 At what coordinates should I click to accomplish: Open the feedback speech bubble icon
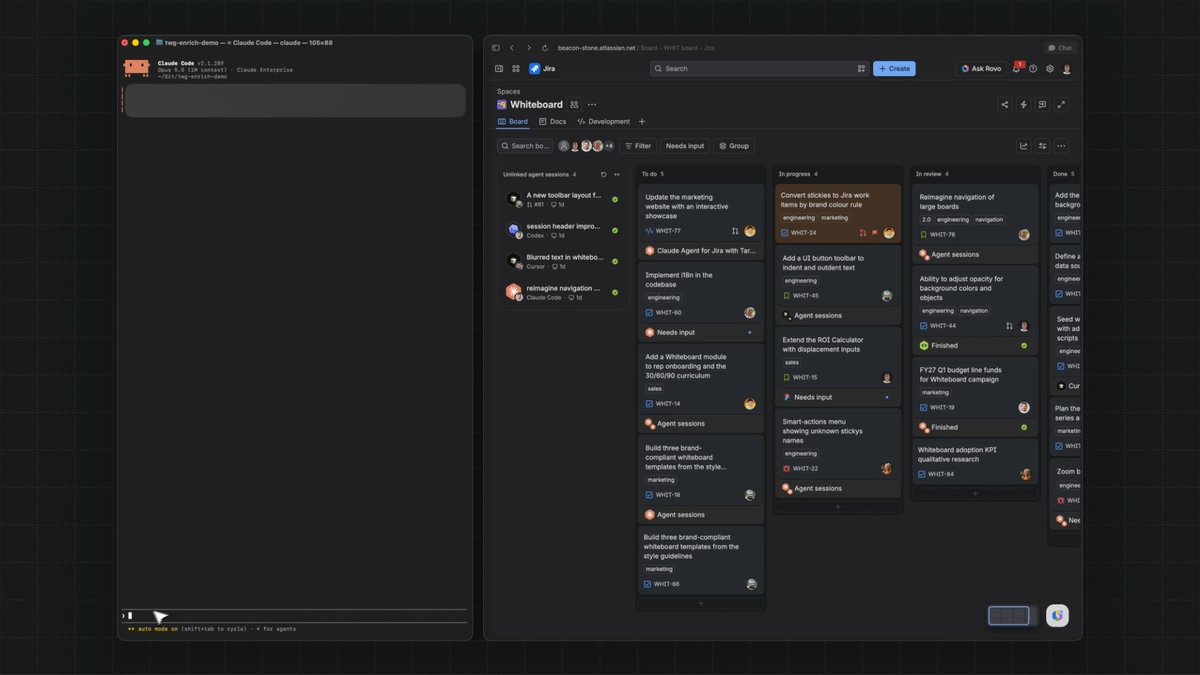click(x=1042, y=104)
